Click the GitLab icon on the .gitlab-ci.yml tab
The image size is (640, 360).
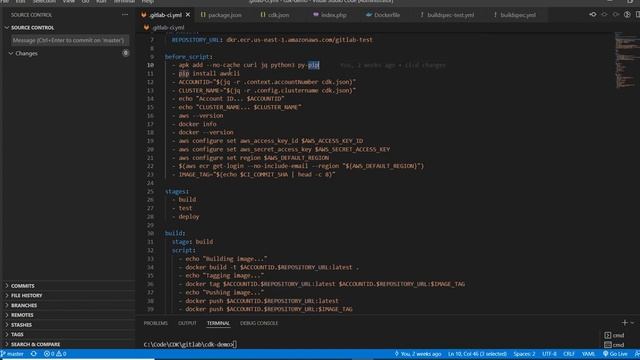[144, 15]
